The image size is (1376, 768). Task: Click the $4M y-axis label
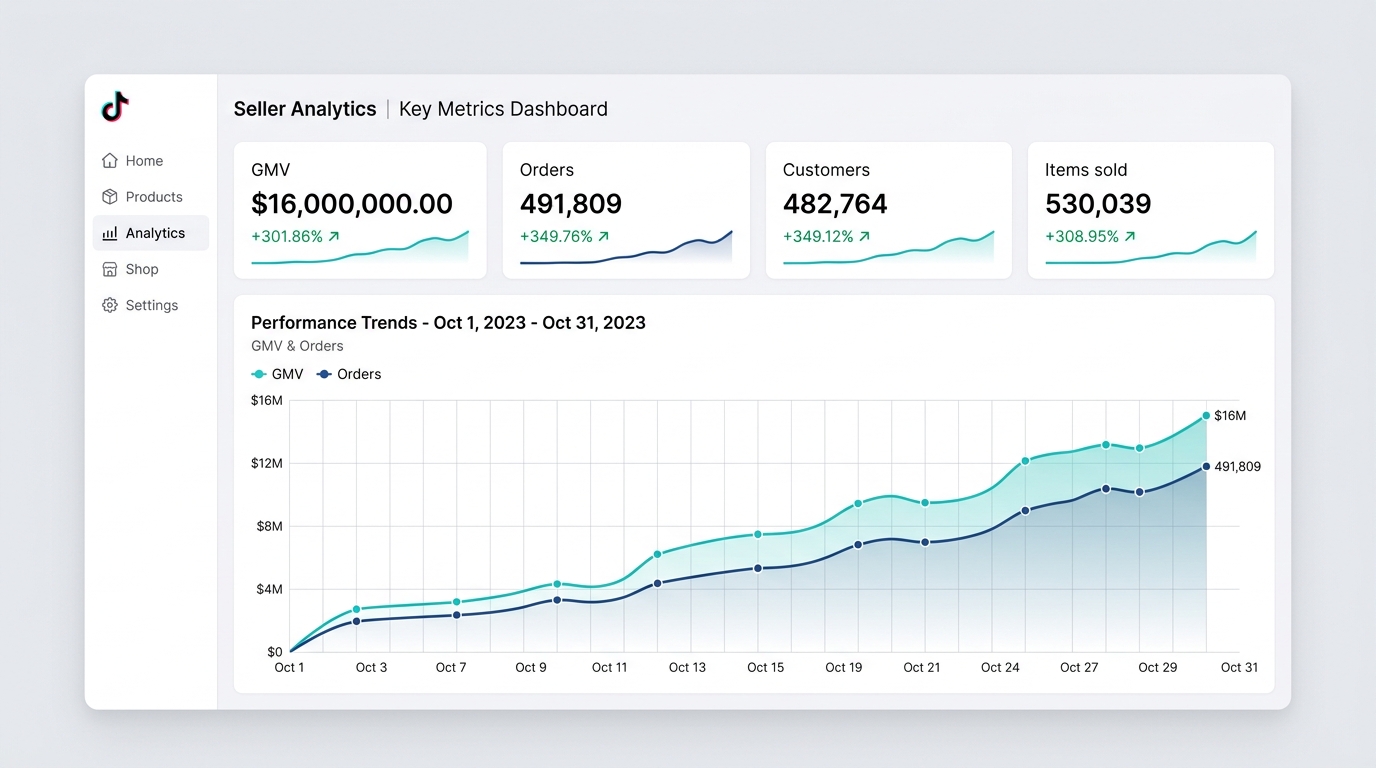[x=270, y=589]
